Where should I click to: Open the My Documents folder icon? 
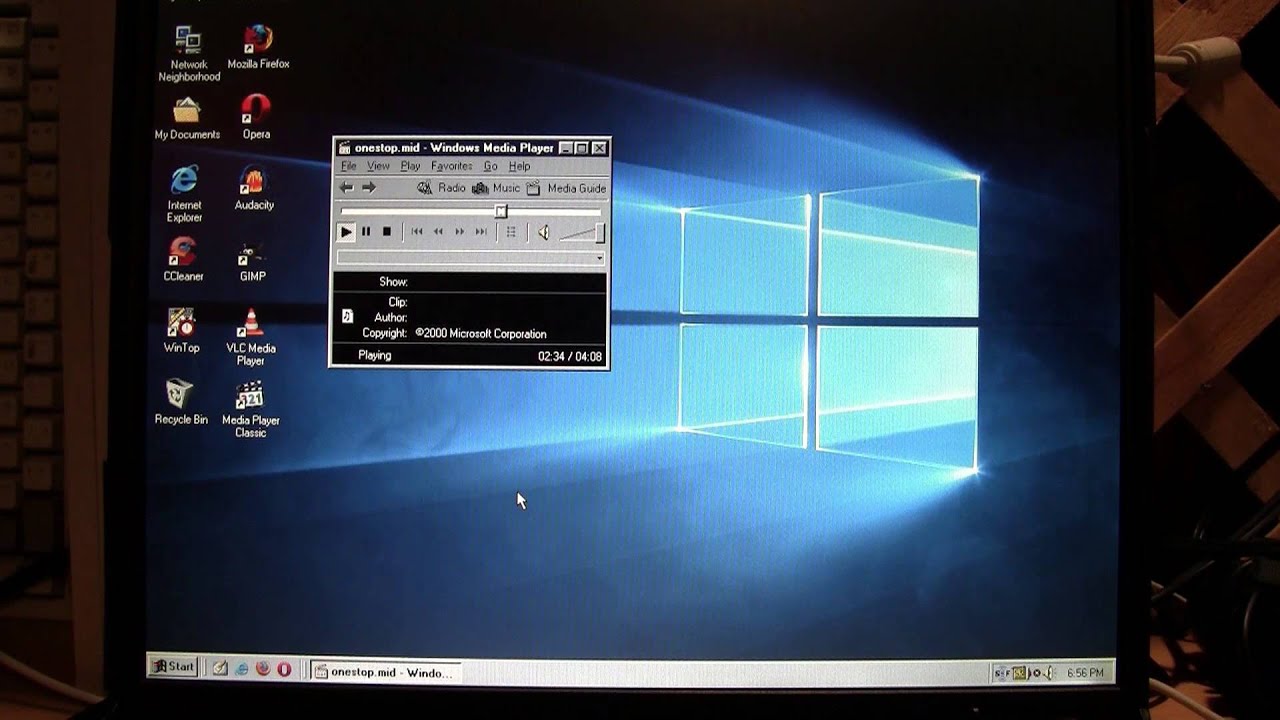click(187, 118)
